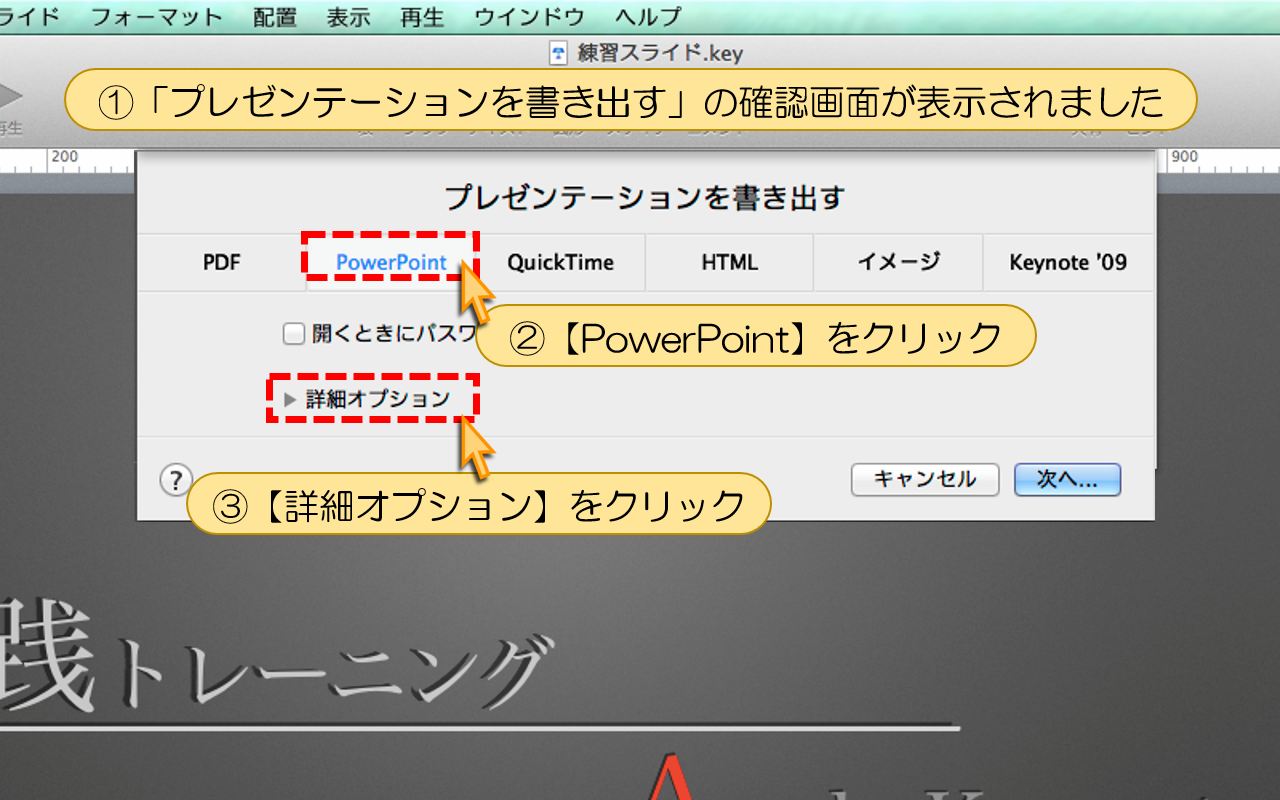Viewport: 1280px width, 800px height.
Task: Select the QuickTime export tab
Action: [x=560, y=263]
